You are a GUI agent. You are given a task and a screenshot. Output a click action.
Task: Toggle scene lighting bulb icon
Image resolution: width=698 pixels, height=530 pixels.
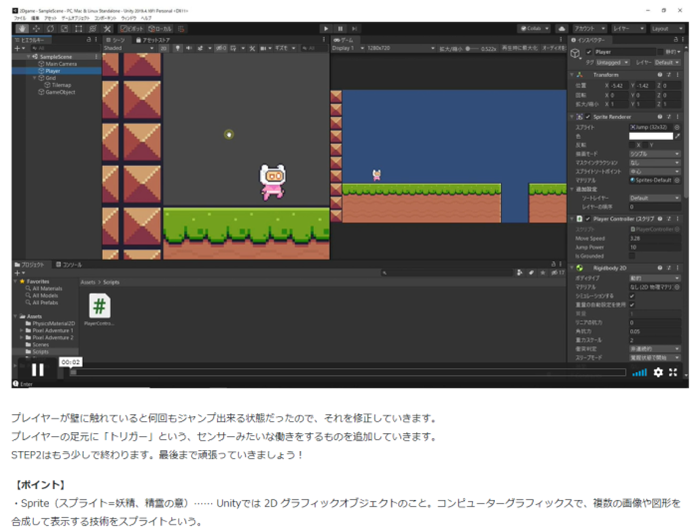pos(178,48)
